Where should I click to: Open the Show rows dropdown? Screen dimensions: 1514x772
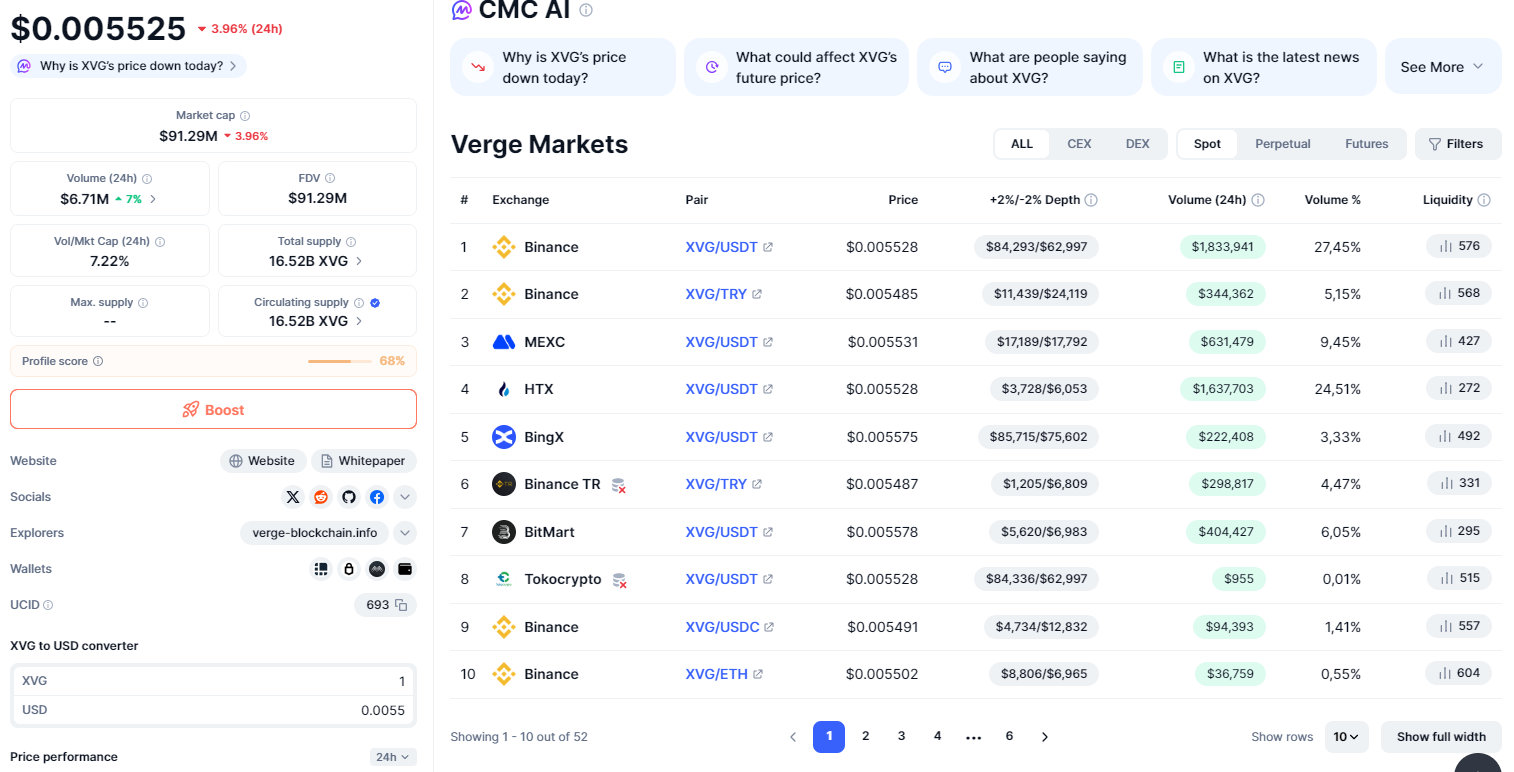tap(1346, 737)
